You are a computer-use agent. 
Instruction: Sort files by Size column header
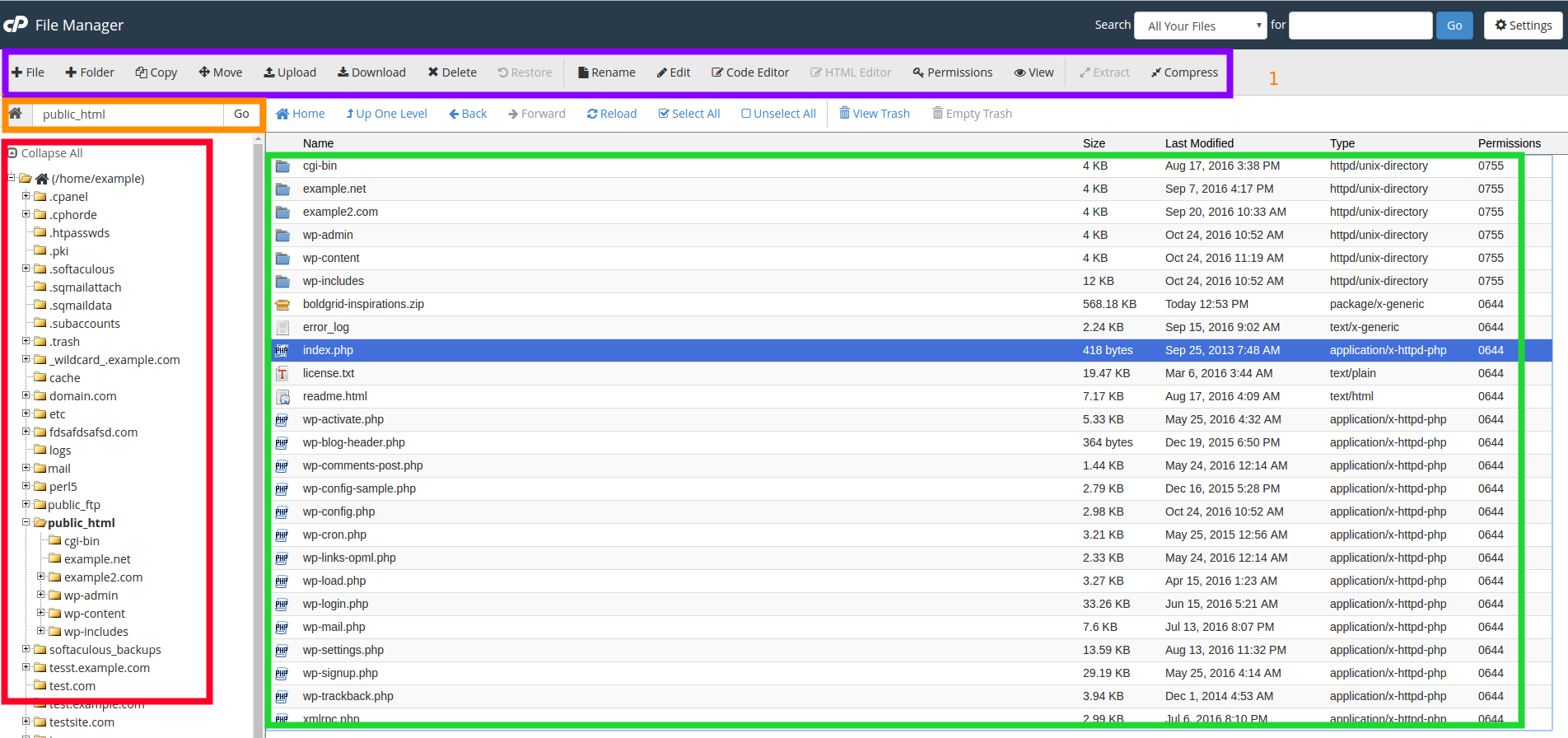pos(1094,143)
